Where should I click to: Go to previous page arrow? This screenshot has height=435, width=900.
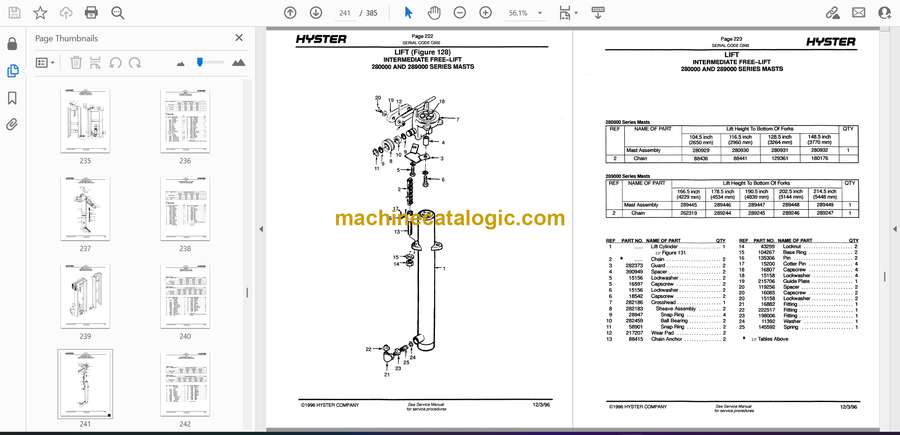point(290,13)
